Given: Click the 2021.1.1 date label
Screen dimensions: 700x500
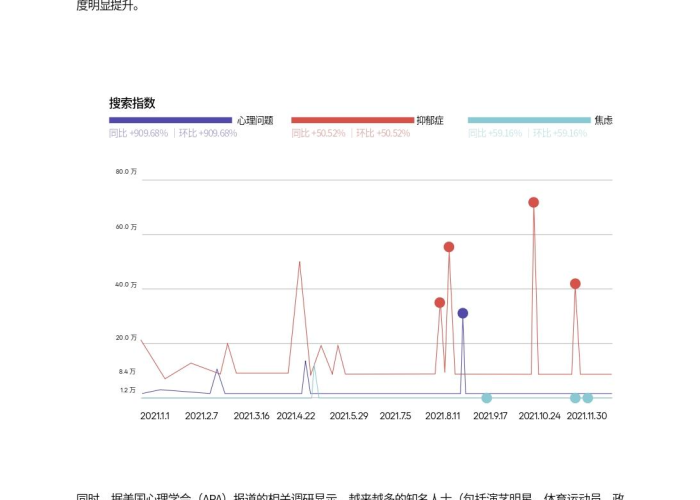Looking at the screenshot, I should click(155, 416).
